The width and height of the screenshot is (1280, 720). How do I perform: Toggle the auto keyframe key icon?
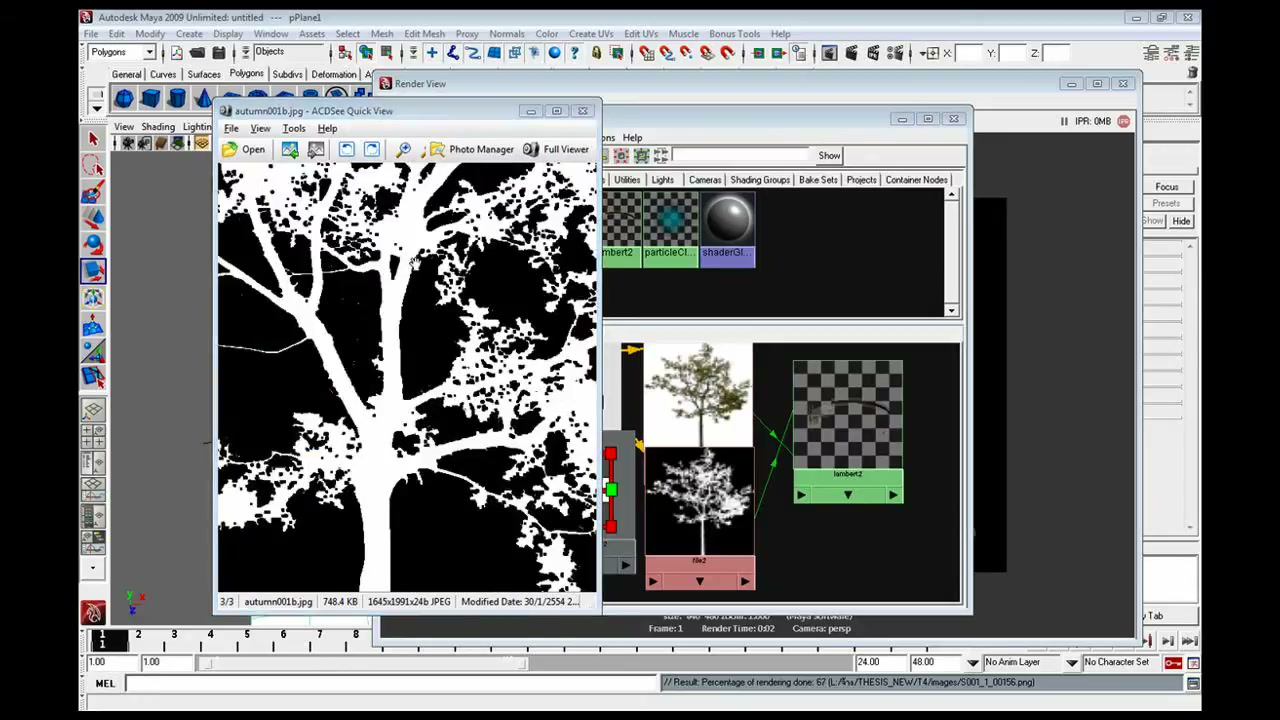tap(1174, 662)
